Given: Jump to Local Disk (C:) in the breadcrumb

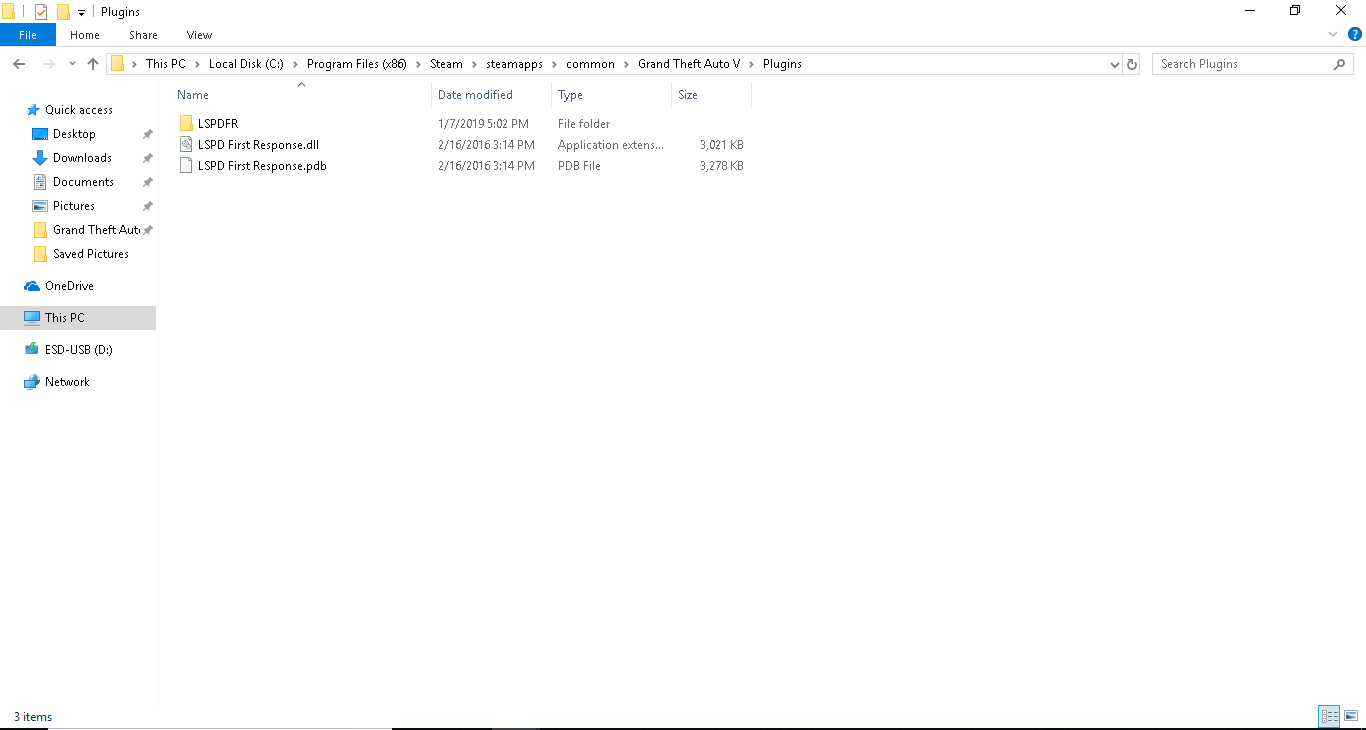Looking at the screenshot, I should 246,64.
